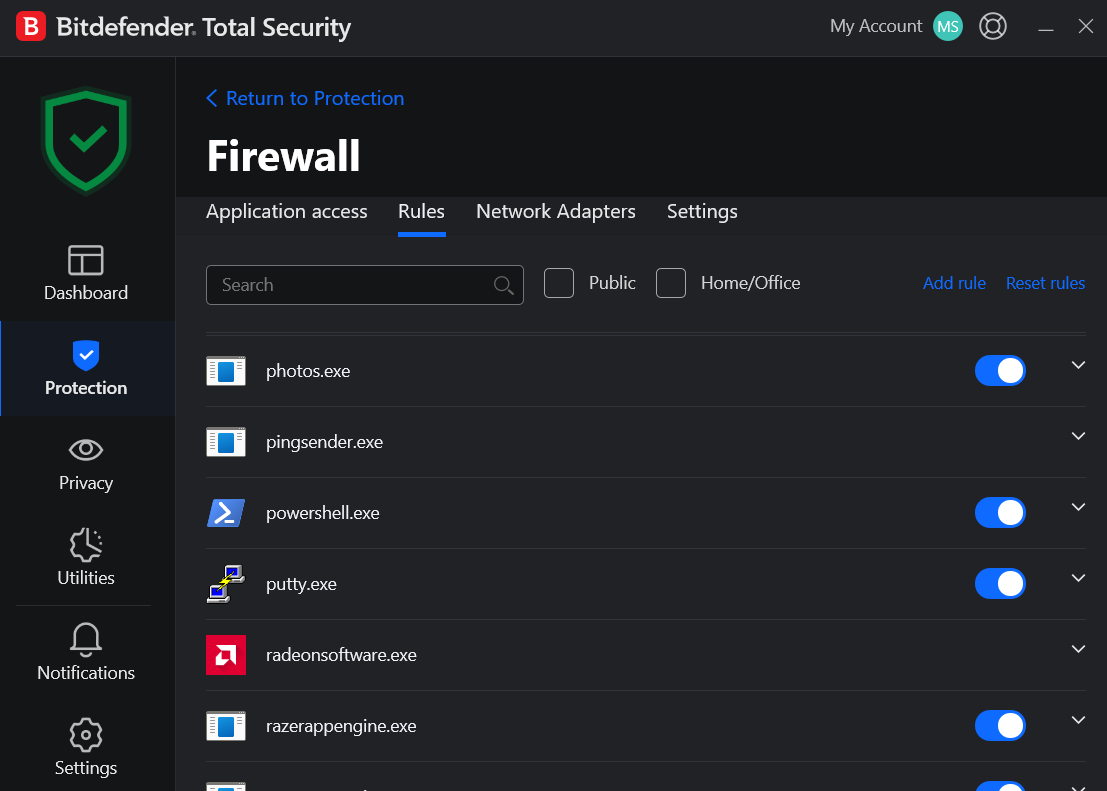Screen dimensions: 1107x791
Task: Expand the photos.exe rule details
Action: 1078,365
